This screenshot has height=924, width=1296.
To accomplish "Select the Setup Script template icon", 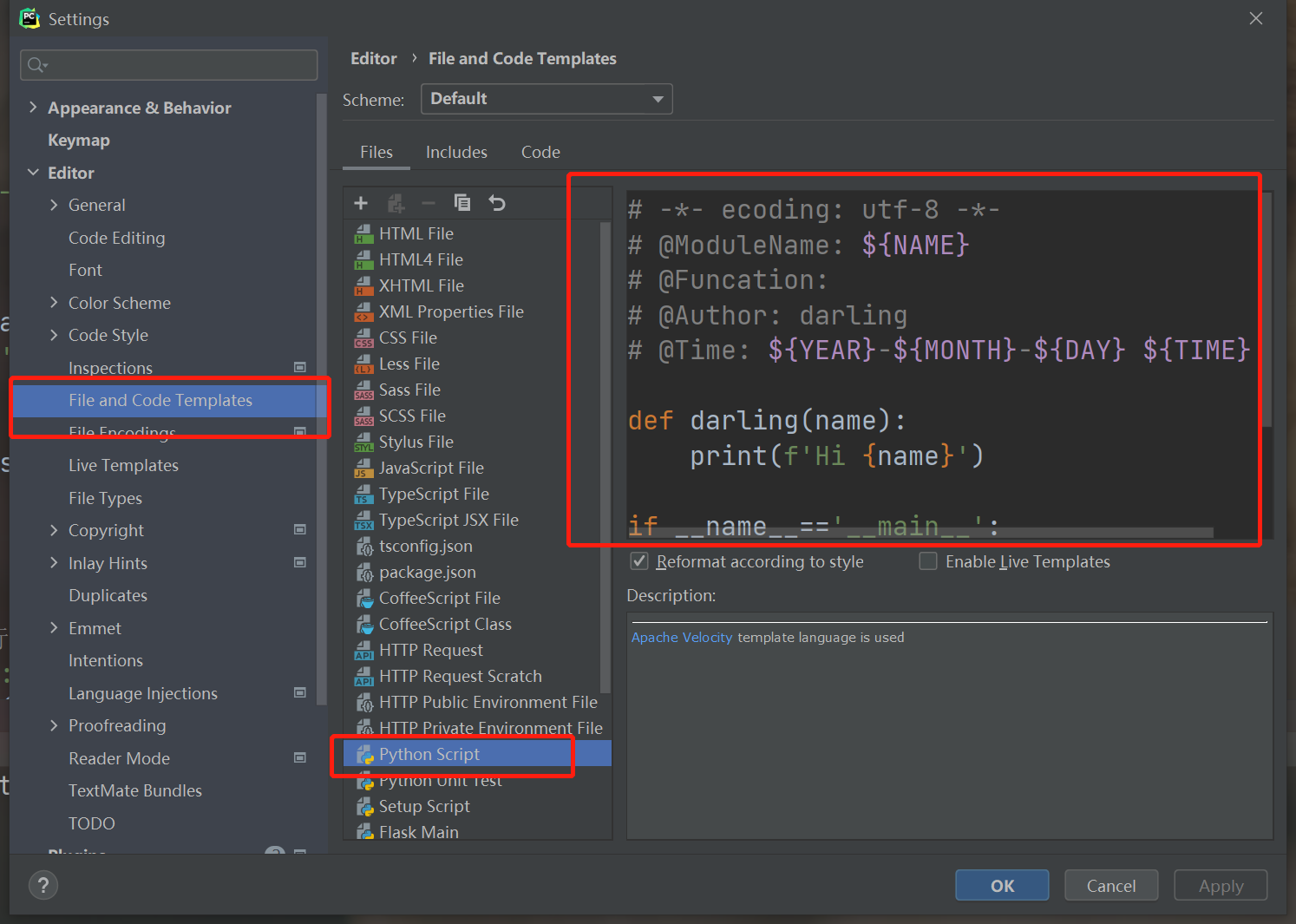I will [x=365, y=807].
